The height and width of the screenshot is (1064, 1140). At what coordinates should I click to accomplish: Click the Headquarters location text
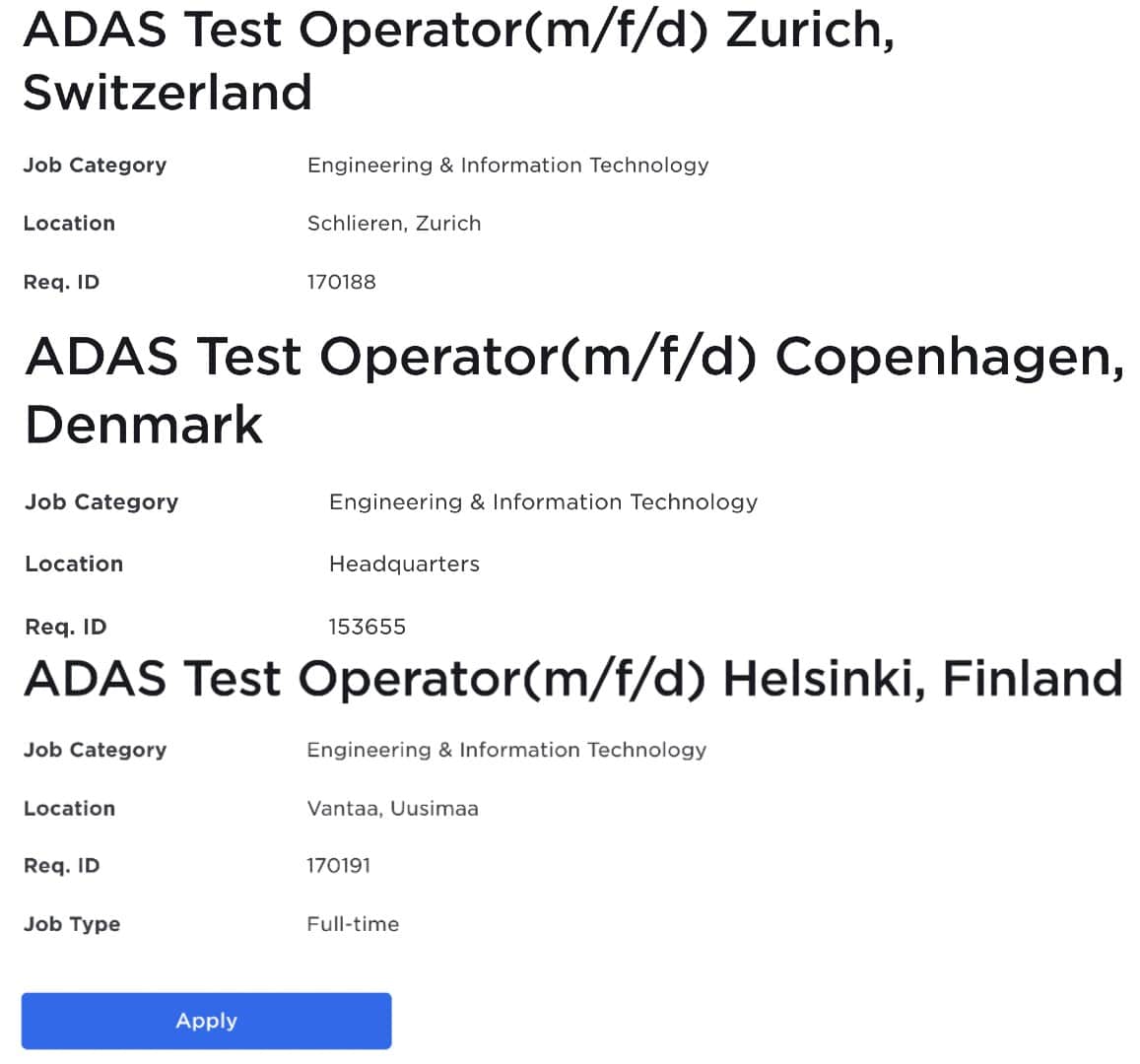[403, 564]
